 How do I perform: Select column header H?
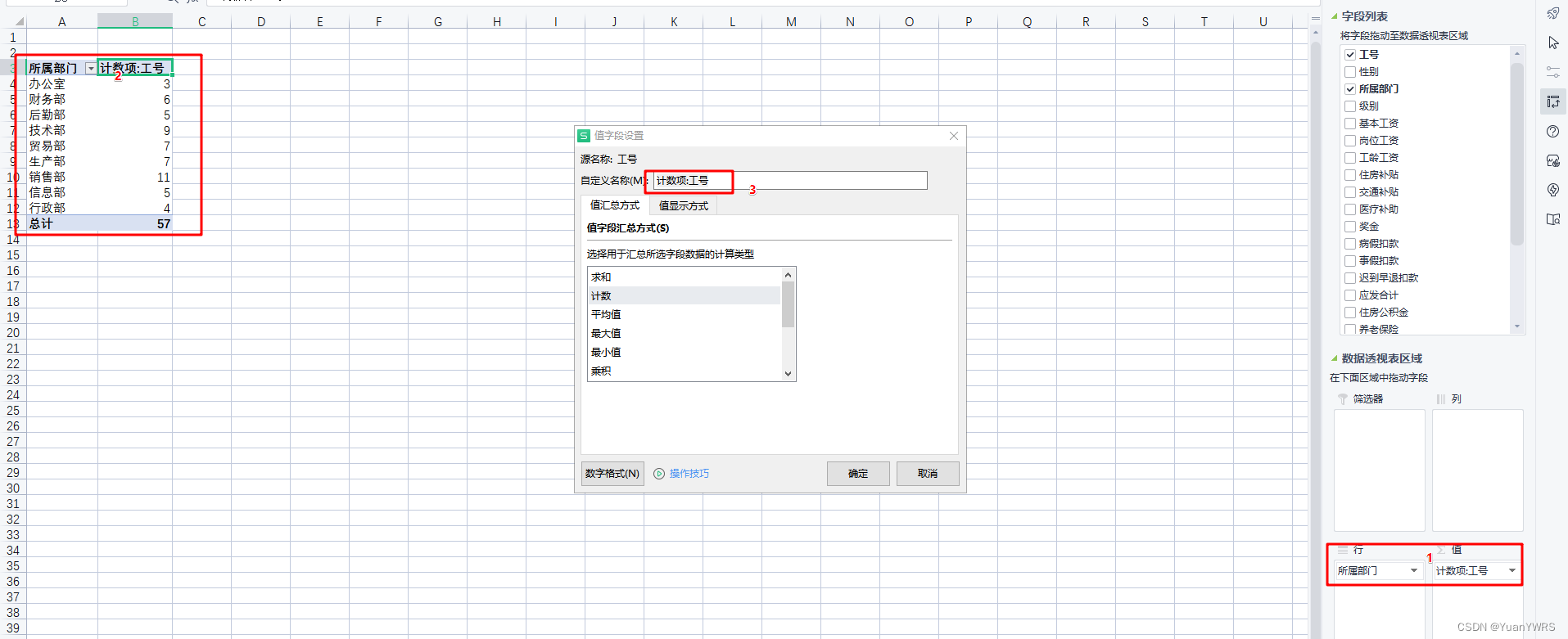497,22
